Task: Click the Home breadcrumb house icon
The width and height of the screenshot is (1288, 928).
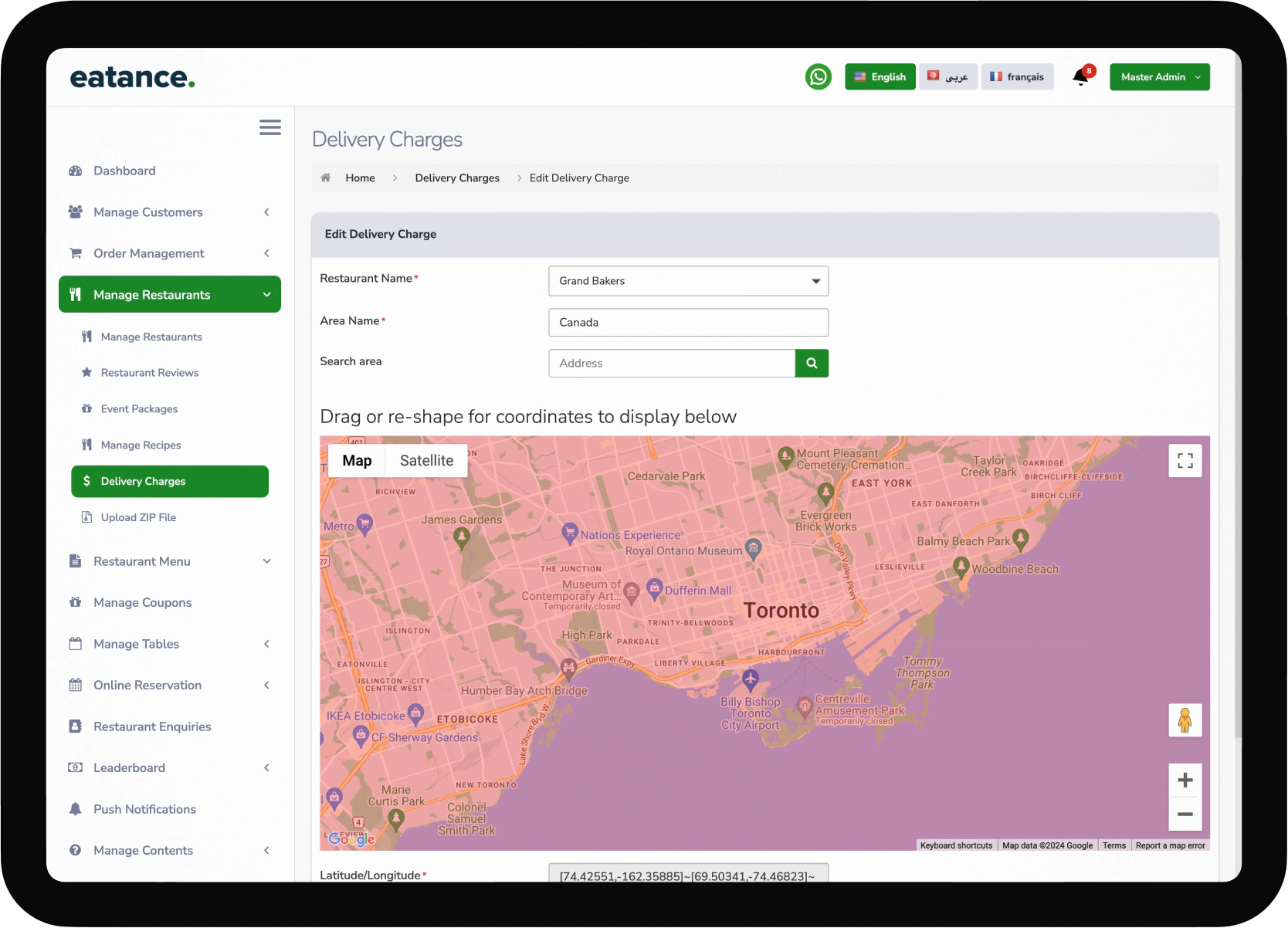Action: pyautogui.click(x=326, y=178)
